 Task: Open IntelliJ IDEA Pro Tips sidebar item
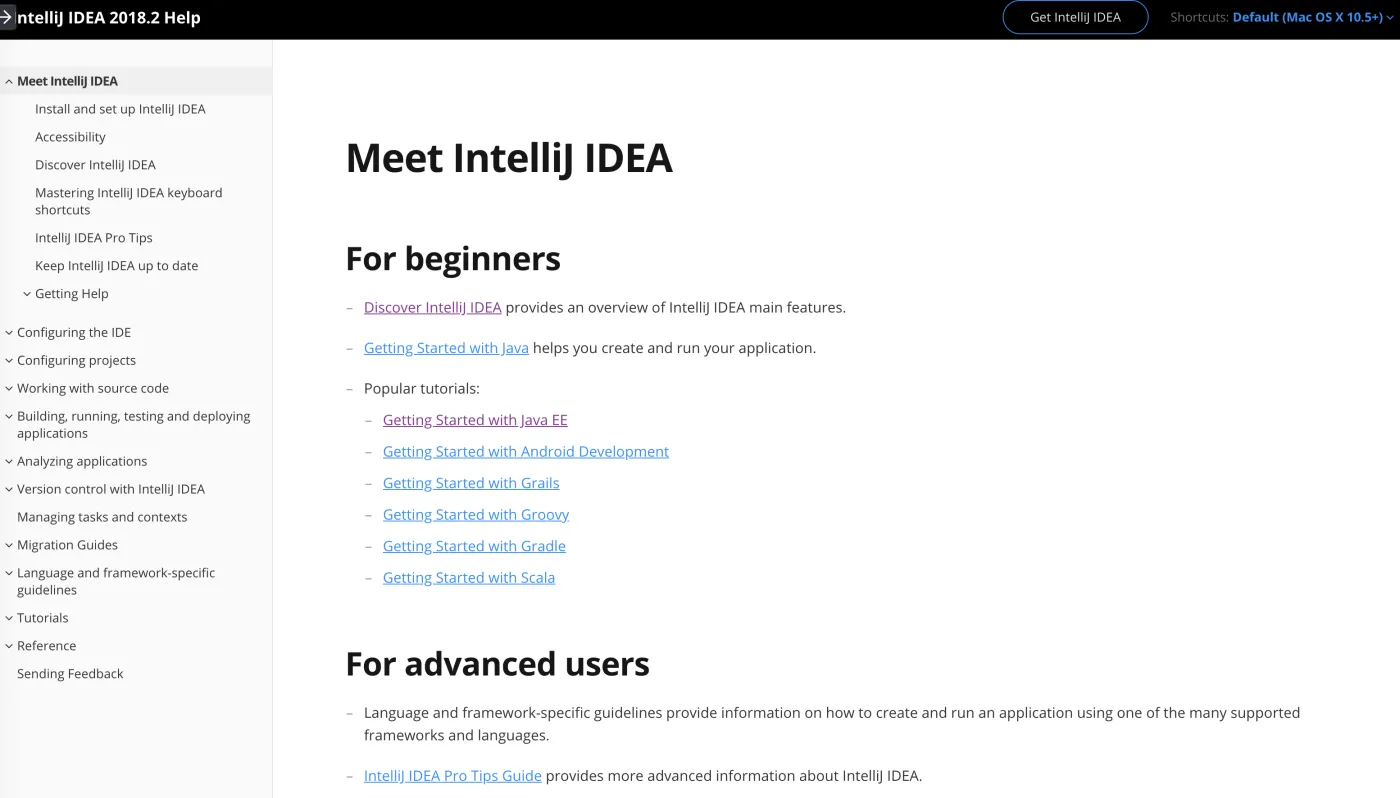pos(94,238)
